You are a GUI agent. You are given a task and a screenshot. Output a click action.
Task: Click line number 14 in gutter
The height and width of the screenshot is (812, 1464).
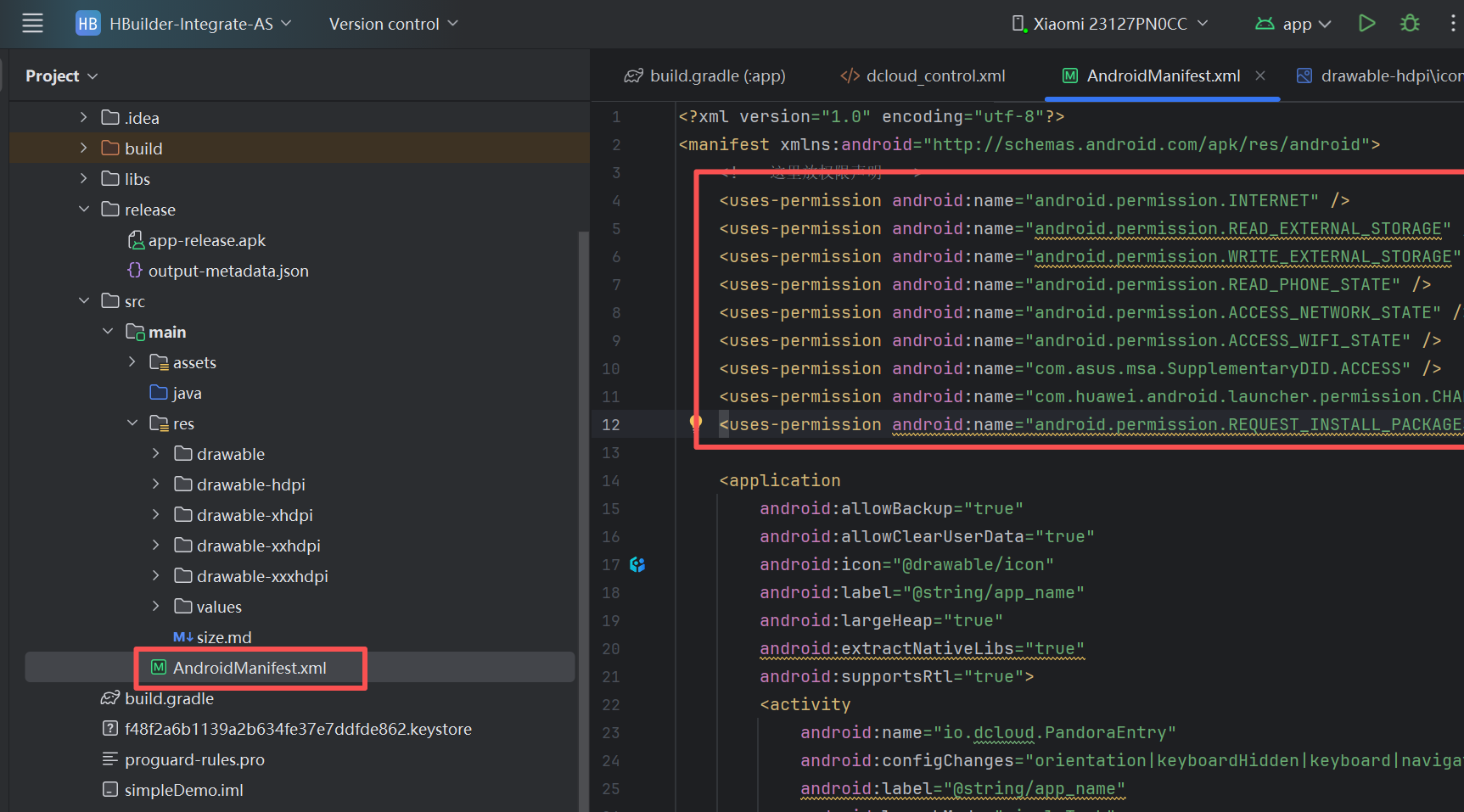pyautogui.click(x=611, y=480)
